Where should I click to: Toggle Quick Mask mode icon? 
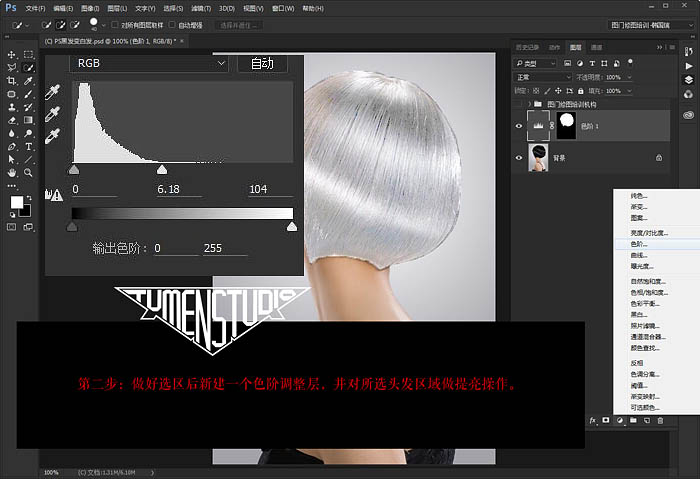[12, 227]
